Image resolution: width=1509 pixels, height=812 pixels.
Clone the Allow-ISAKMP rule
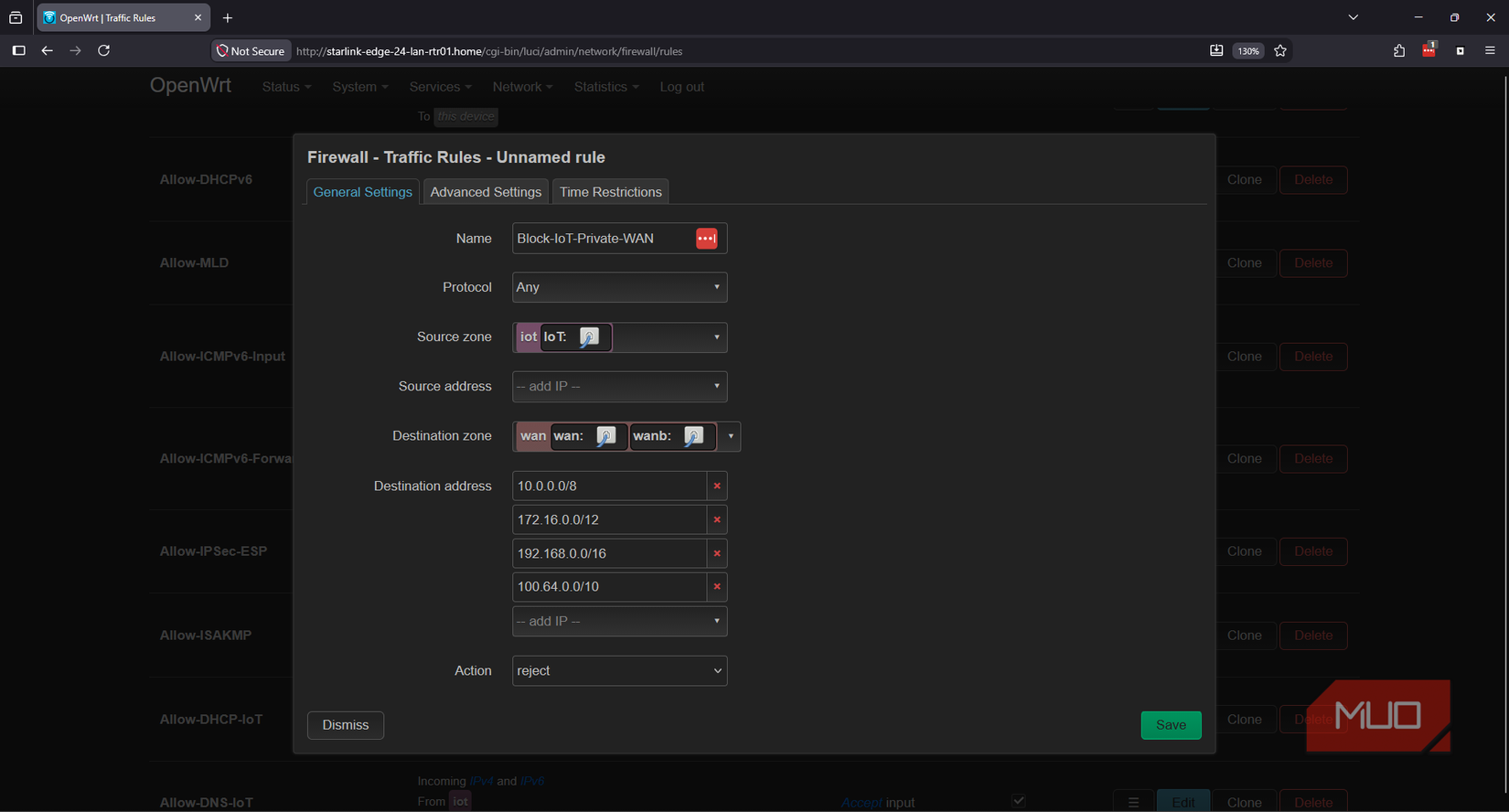coord(1245,636)
